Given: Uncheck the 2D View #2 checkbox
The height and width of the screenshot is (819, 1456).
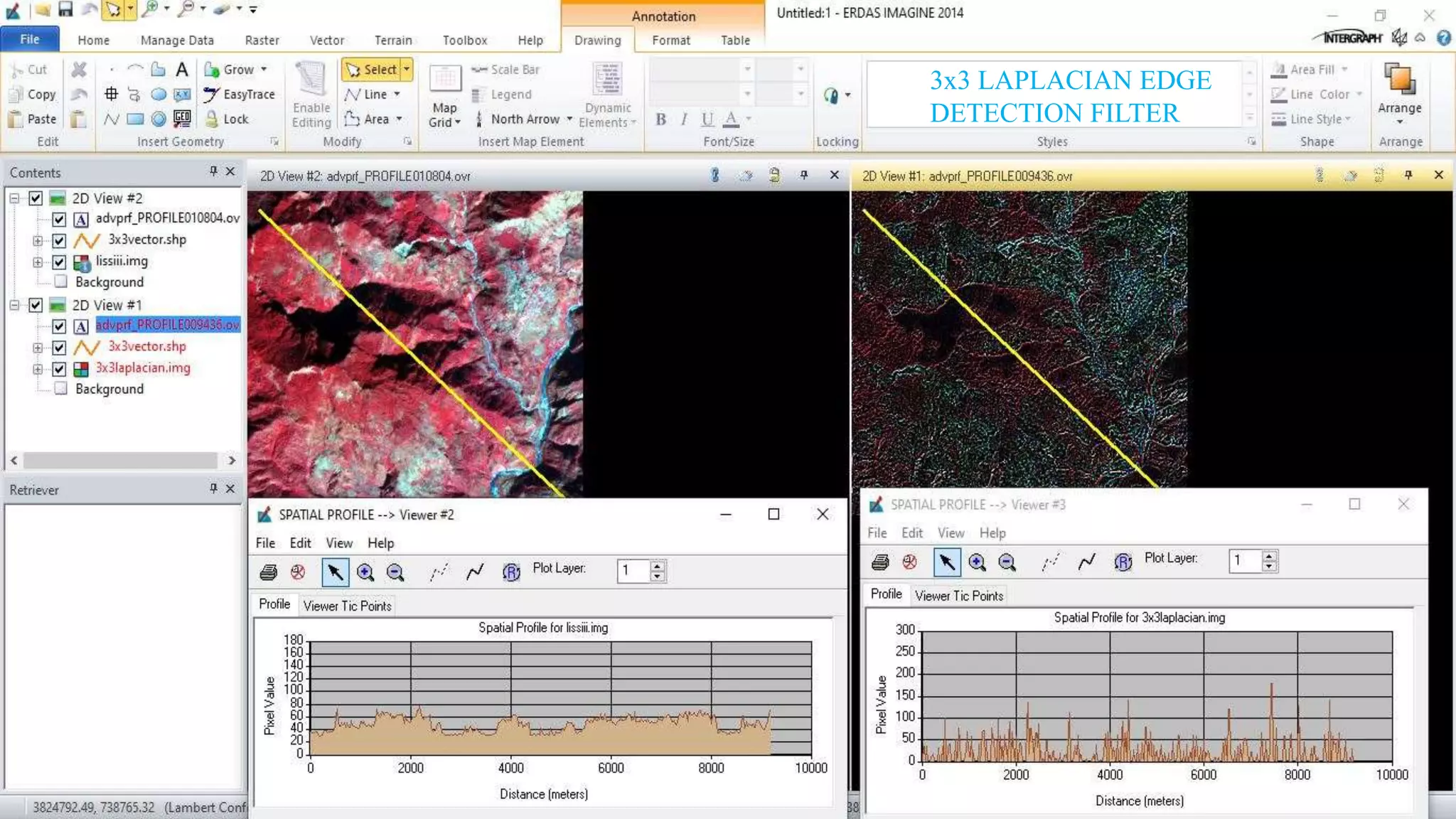Looking at the screenshot, I should click(x=36, y=198).
